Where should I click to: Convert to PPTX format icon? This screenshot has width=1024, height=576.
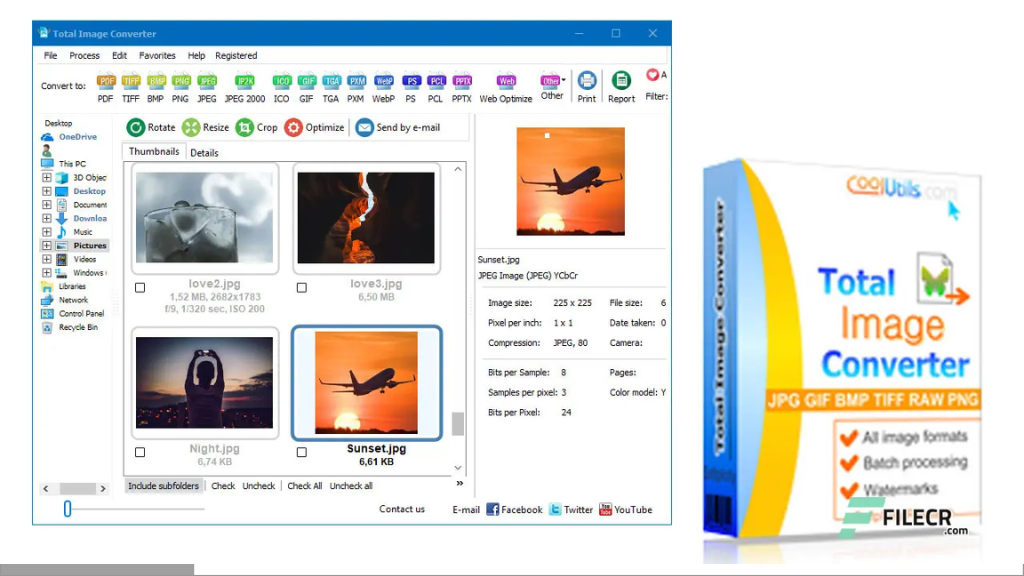[x=462, y=82]
